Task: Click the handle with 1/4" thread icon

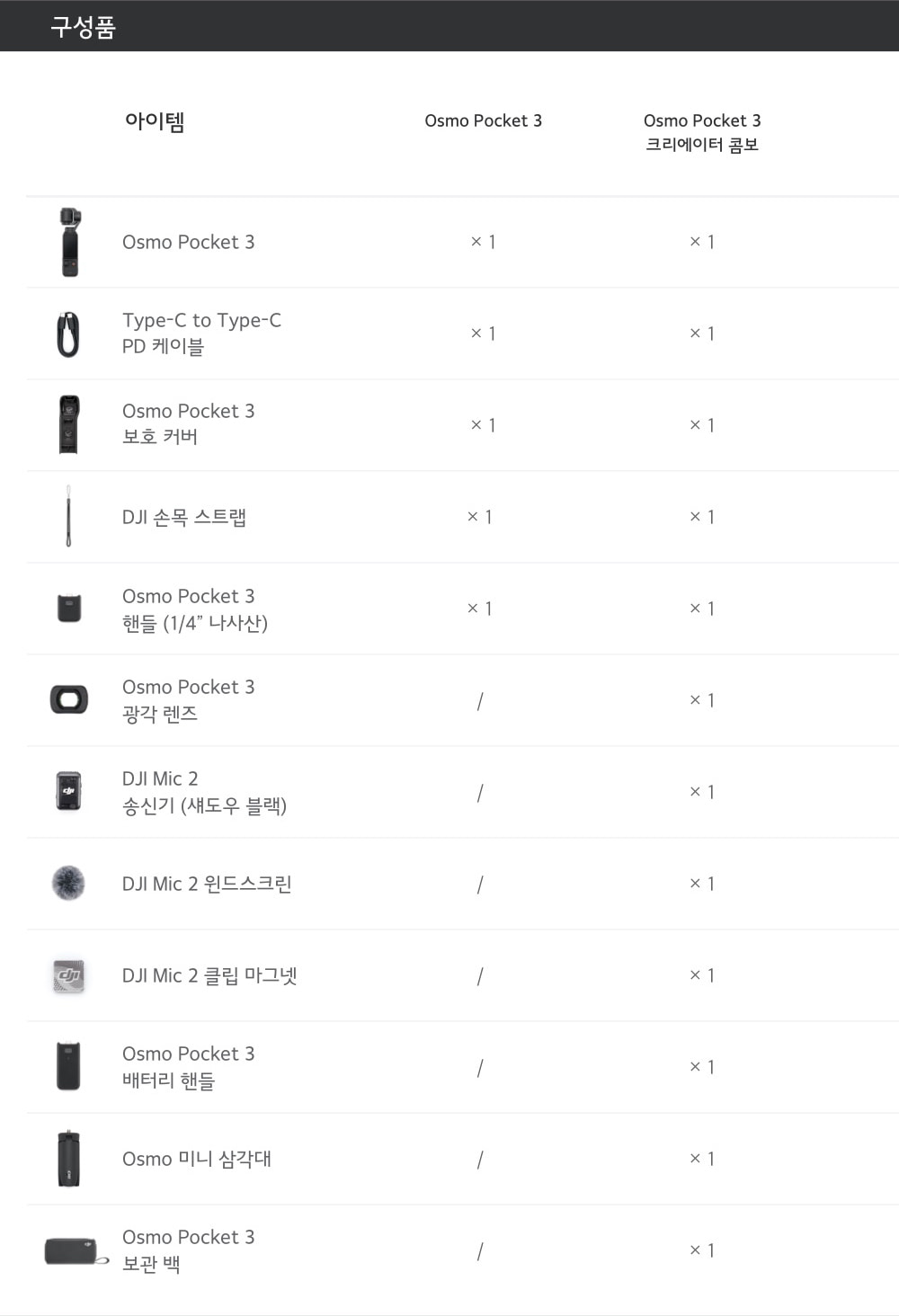Action: [x=69, y=609]
